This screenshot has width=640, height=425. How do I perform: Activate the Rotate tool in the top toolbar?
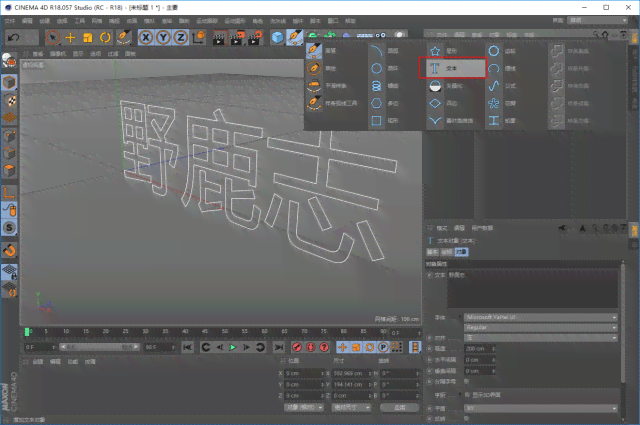coord(105,38)
